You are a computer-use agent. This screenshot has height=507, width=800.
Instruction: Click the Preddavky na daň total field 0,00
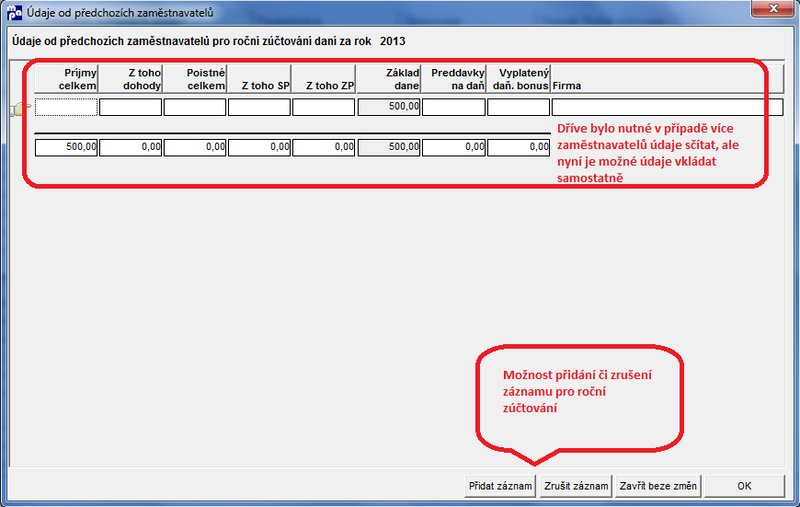454,147
